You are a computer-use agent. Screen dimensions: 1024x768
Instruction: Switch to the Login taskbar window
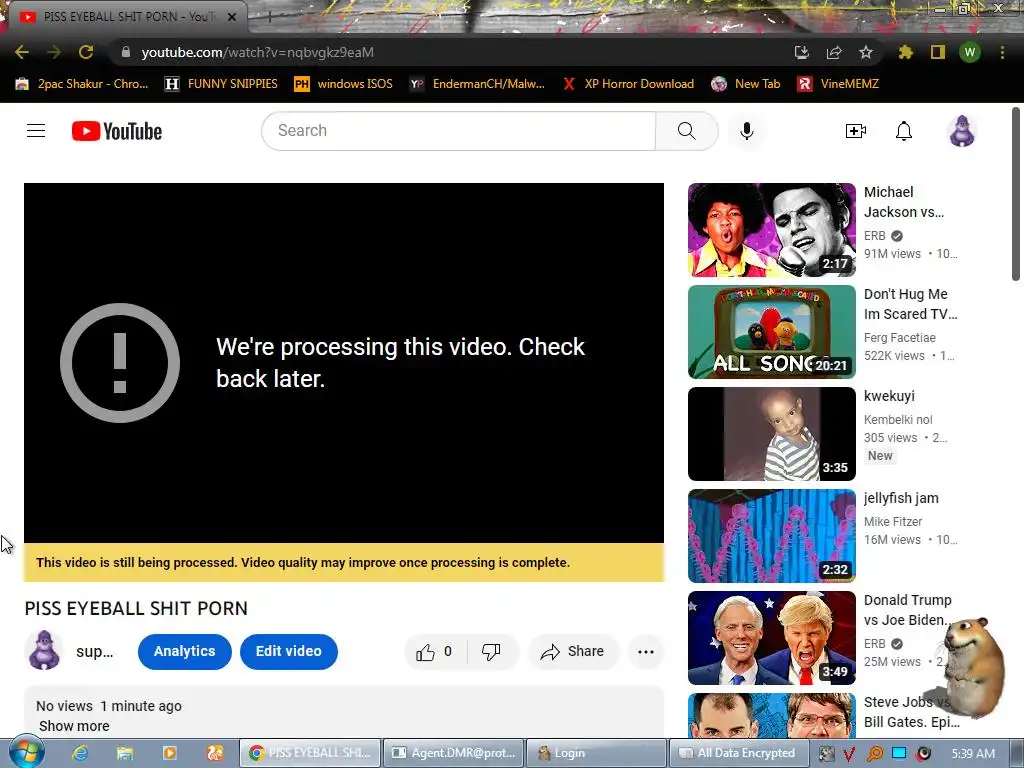596,753
